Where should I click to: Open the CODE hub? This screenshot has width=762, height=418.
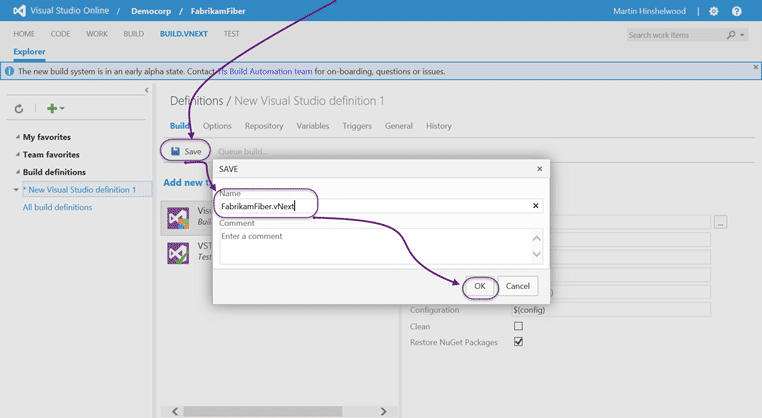point(60,34)
